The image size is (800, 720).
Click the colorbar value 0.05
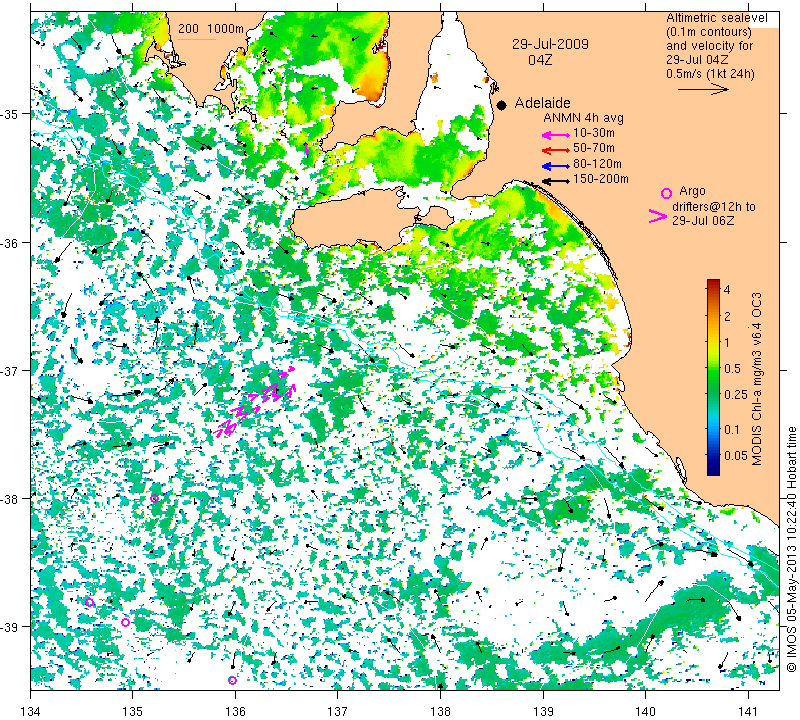735,455
